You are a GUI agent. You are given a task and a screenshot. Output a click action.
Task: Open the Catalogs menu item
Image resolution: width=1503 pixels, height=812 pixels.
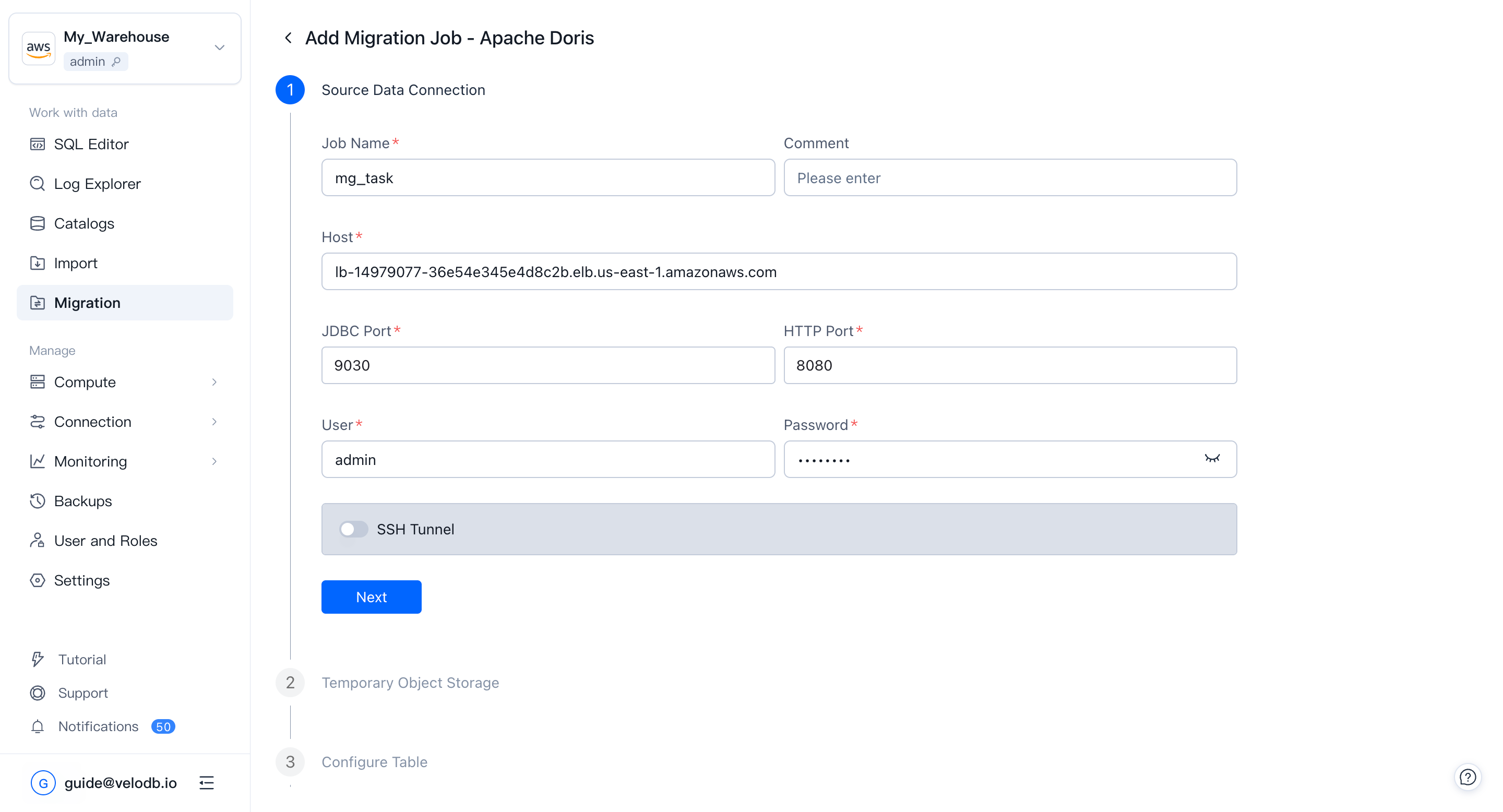84,223
